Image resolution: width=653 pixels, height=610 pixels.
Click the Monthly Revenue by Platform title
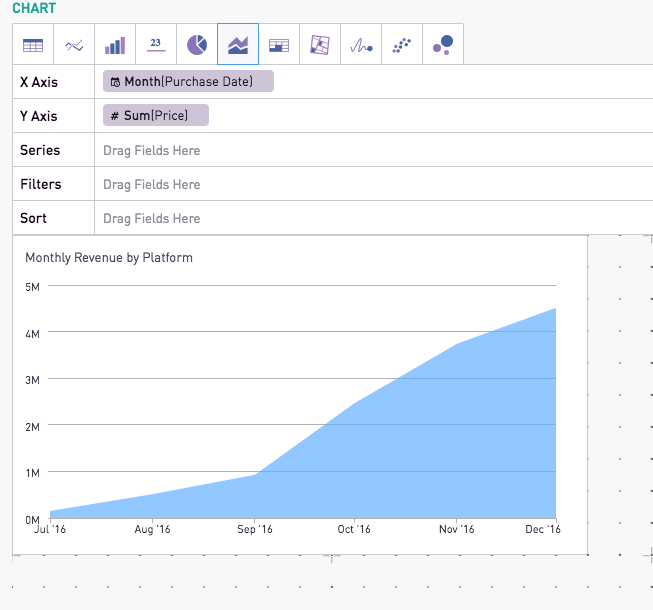pos(109,257)
